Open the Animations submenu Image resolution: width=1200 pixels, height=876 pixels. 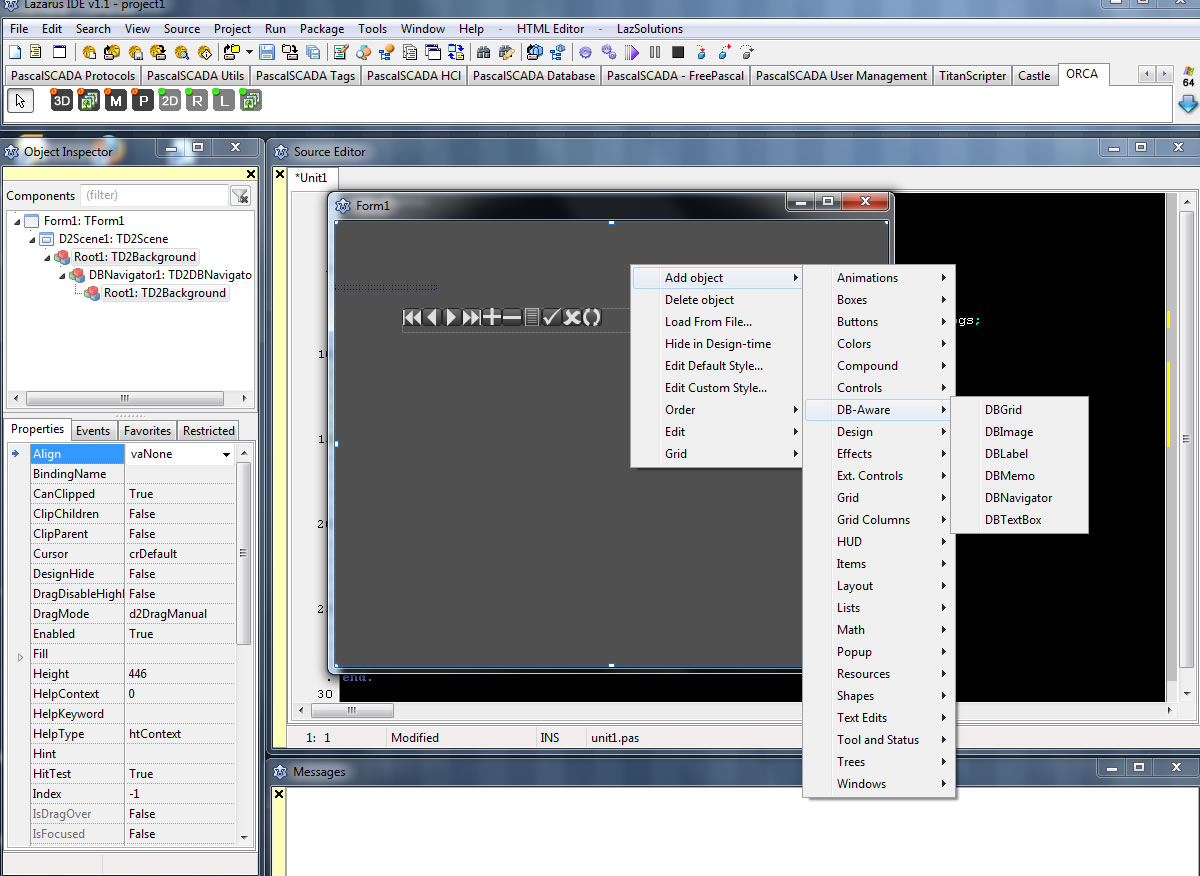[x=880, y=278]
